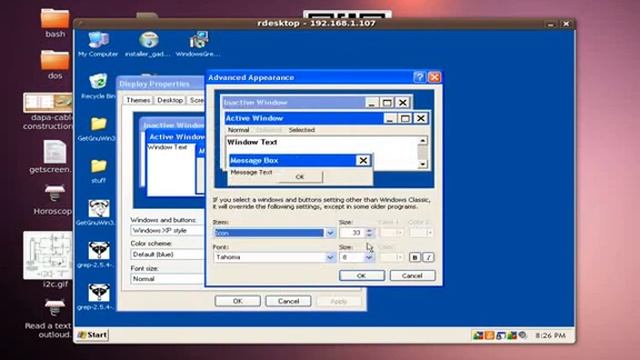This screenshot has width=640, height=360.
Task: Open the stuff folder icon
Action: (98, 166)
